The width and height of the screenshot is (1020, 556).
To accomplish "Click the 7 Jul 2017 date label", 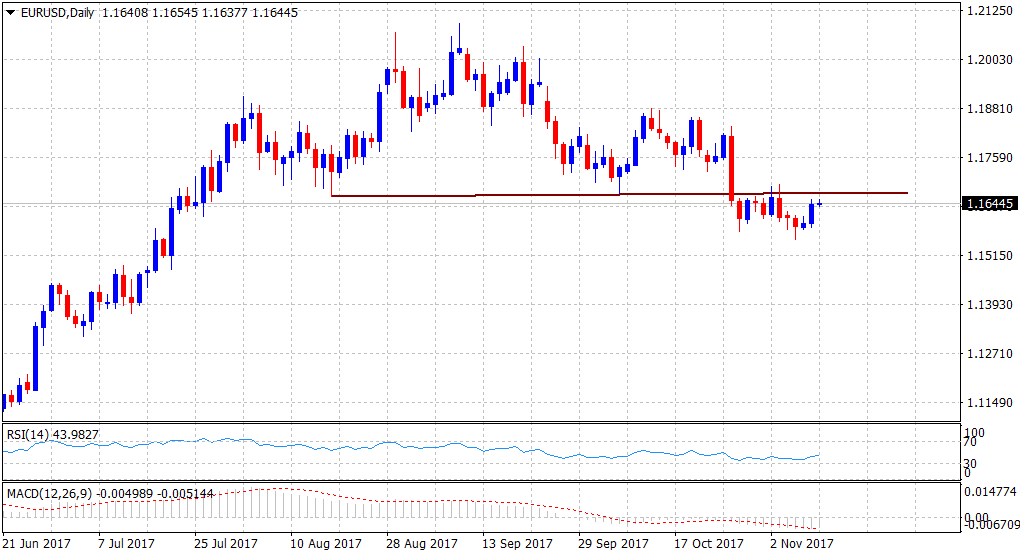I will 126,543.
